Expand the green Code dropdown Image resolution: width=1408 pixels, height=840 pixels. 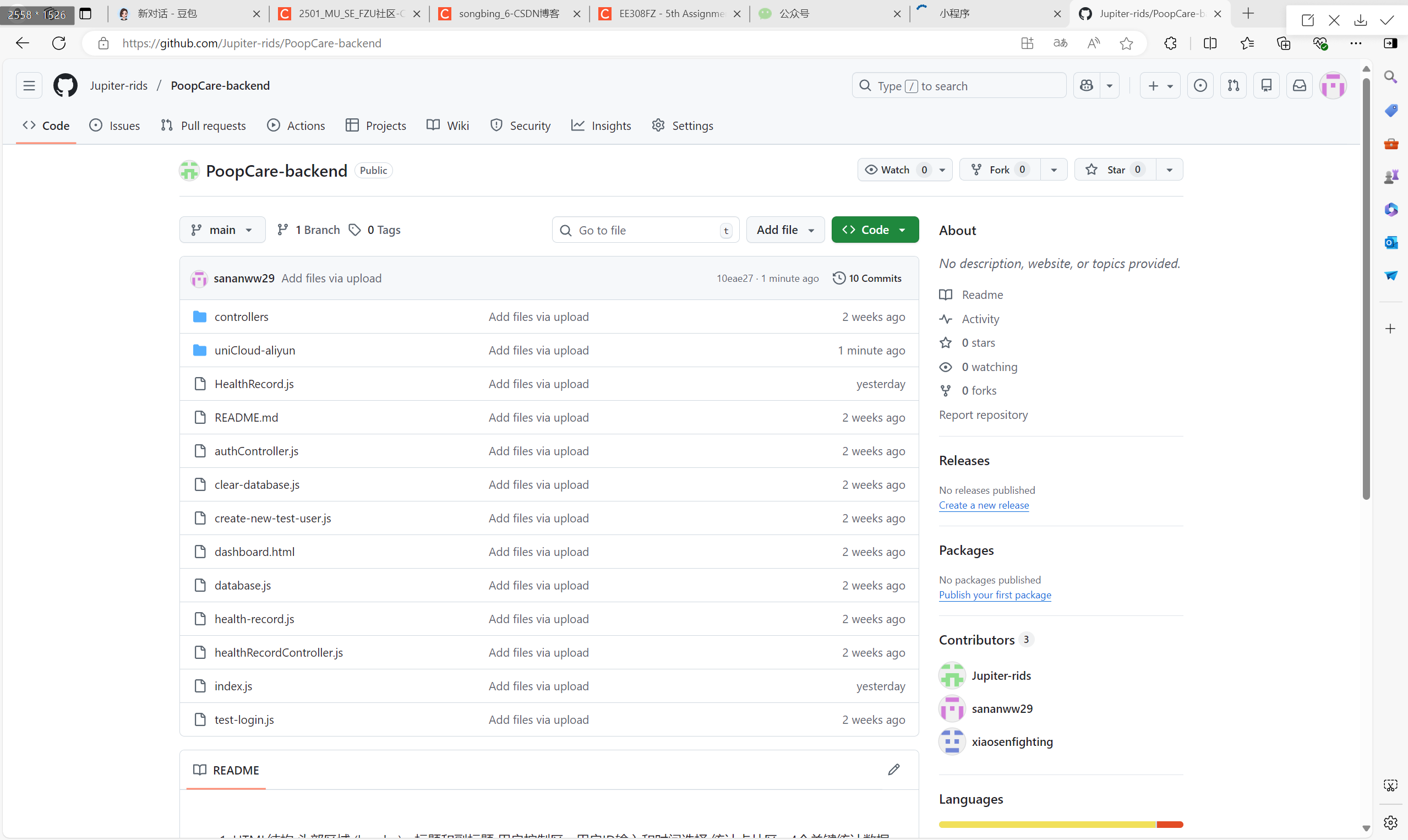874,230
